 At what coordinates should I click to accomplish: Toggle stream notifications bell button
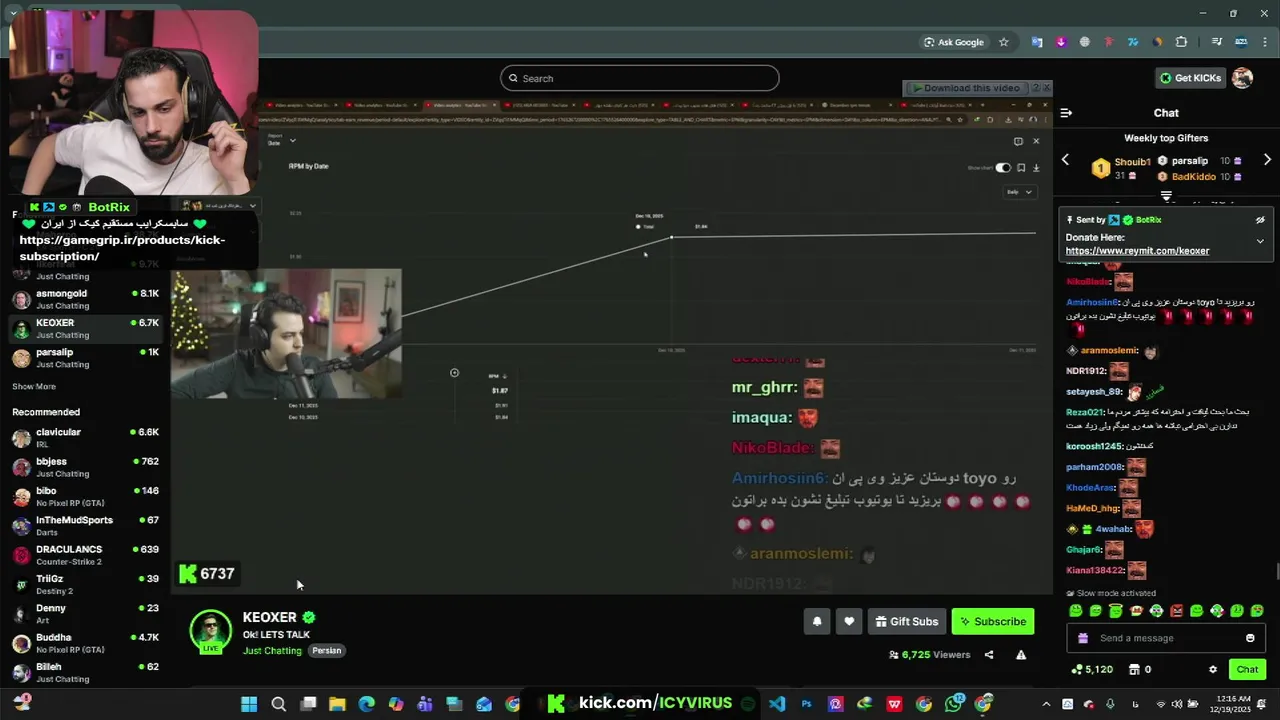817,621
